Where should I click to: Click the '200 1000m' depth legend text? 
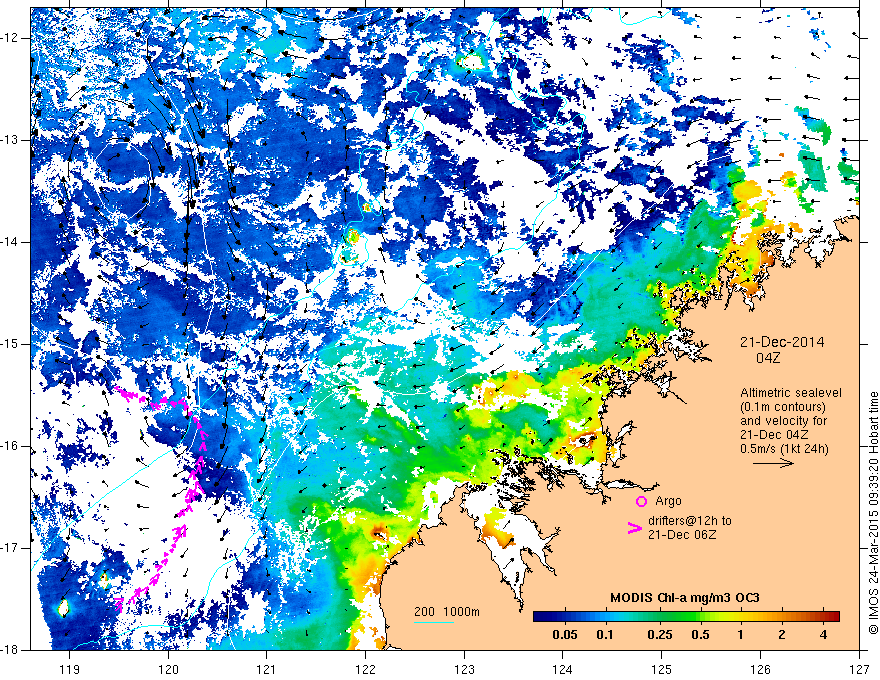(447, 612)
